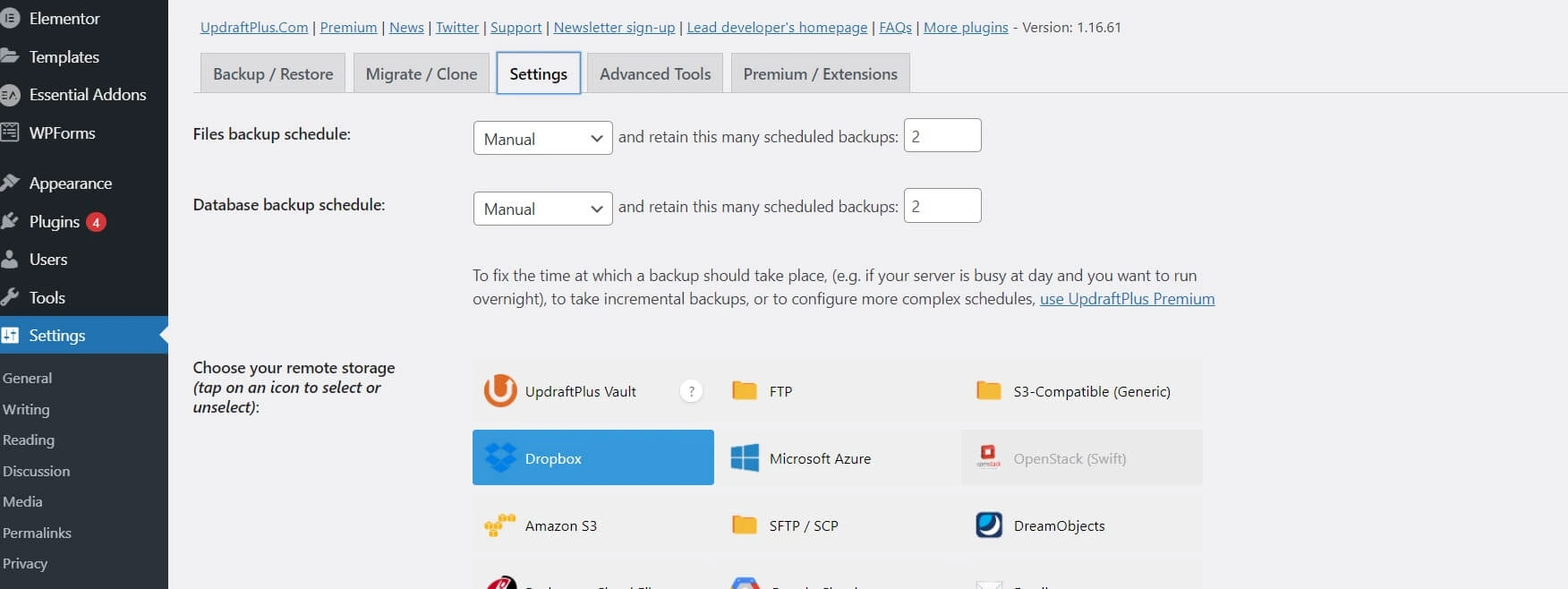
Task: Click the Templates folder icon
Action: pos(10,56)
